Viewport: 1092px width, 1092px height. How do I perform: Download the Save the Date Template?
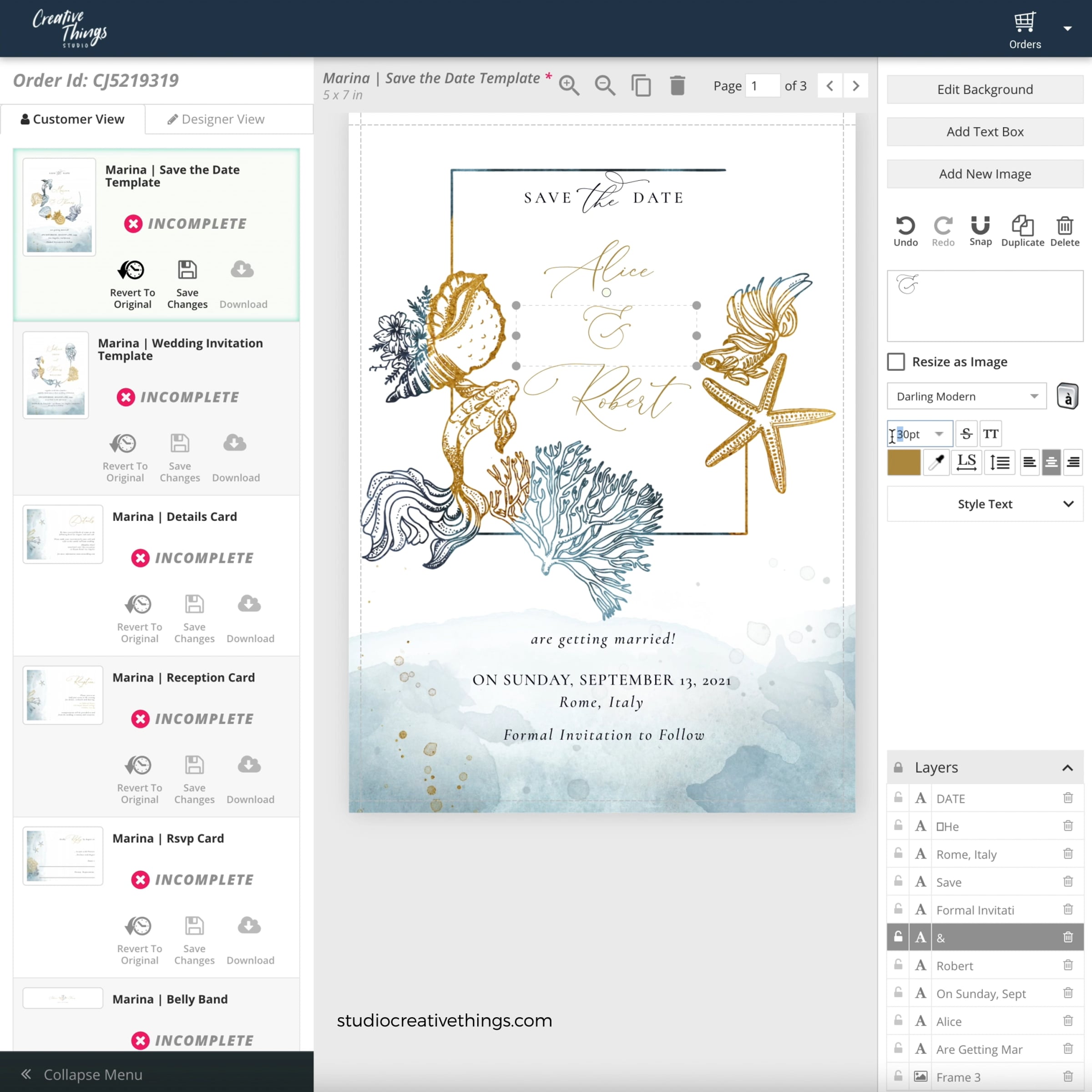tap(243, 284)
